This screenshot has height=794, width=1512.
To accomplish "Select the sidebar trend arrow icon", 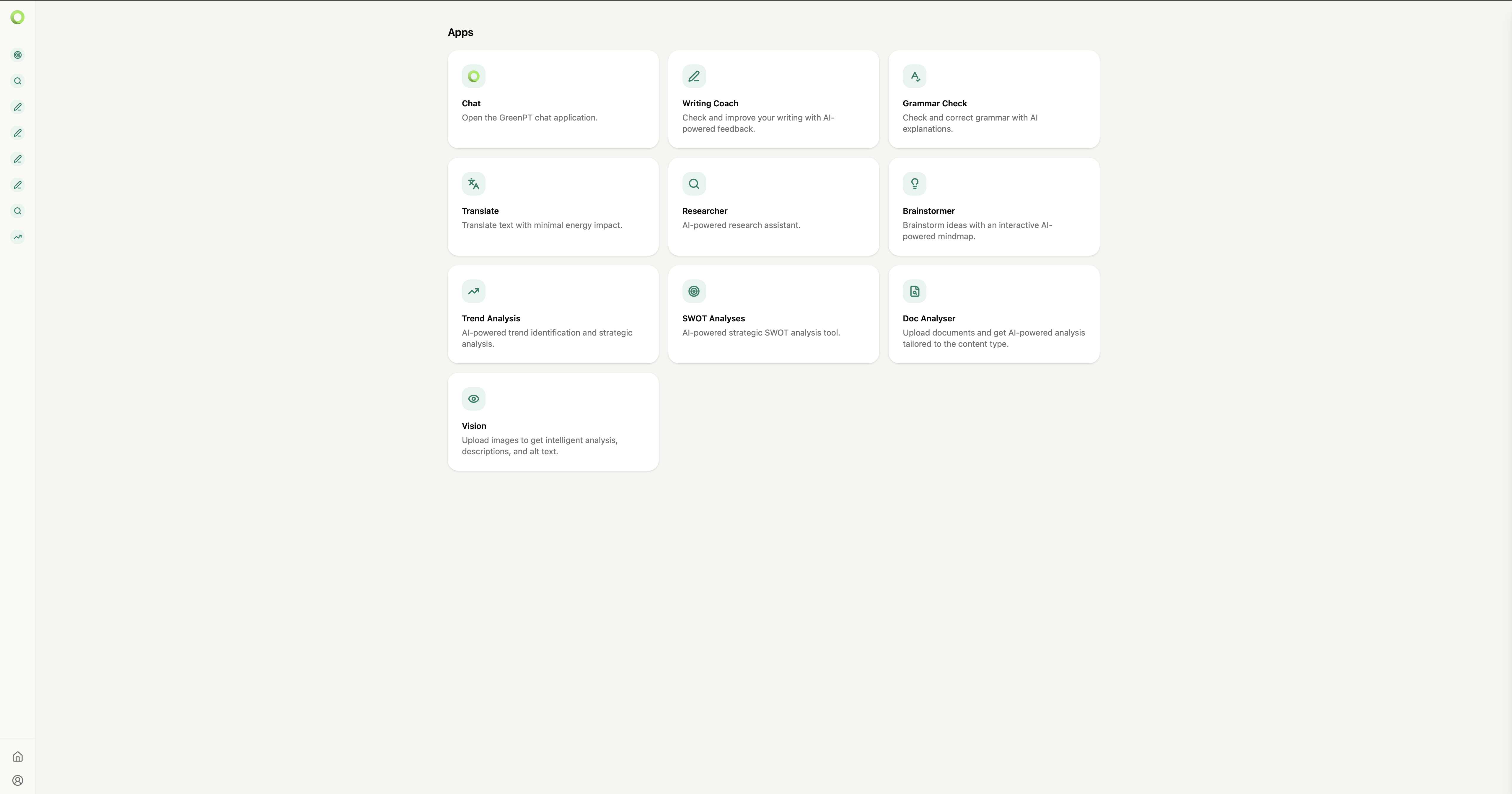I will pos(18,237).
